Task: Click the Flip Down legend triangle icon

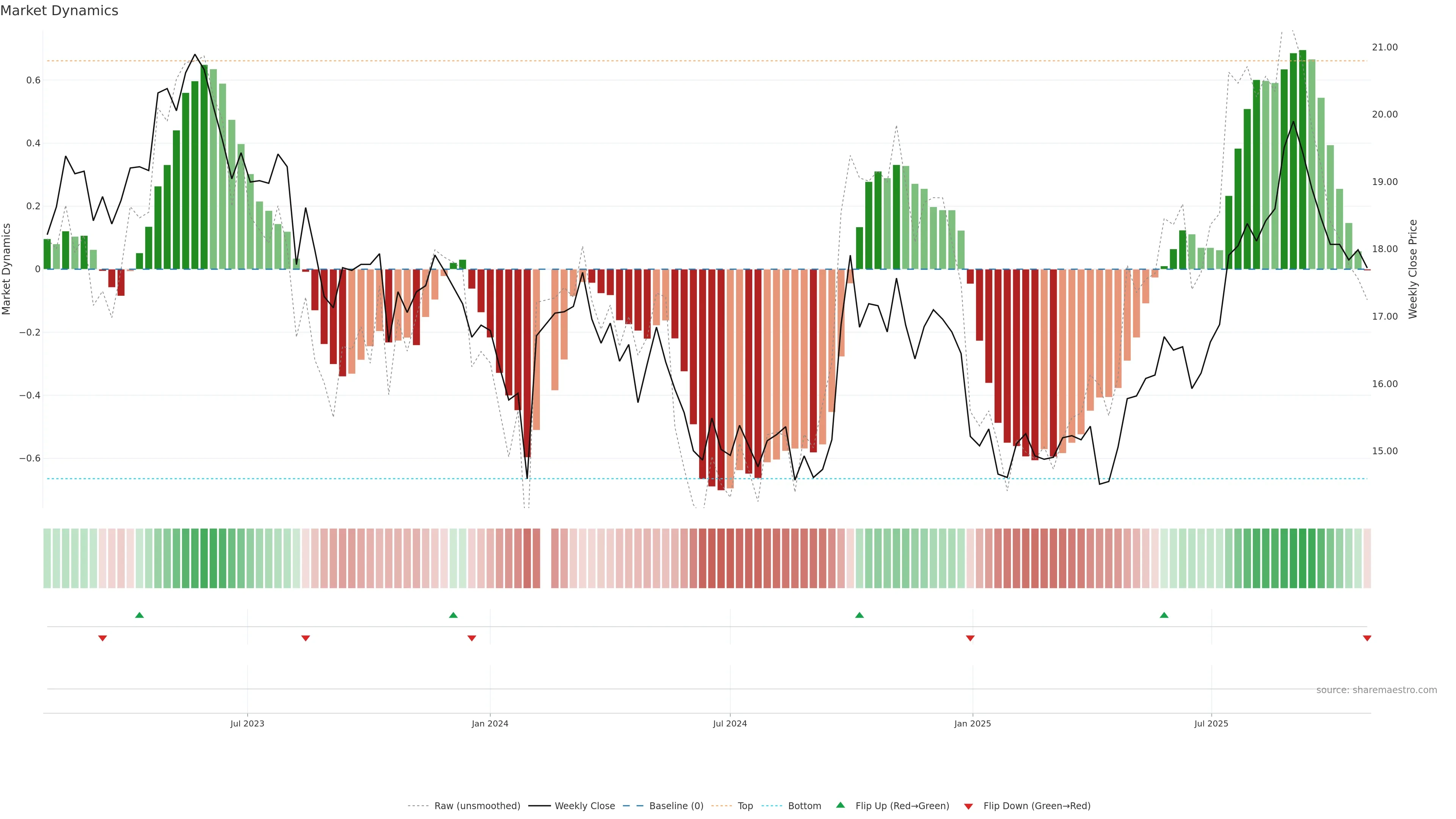Action: [x=968, y=806]
